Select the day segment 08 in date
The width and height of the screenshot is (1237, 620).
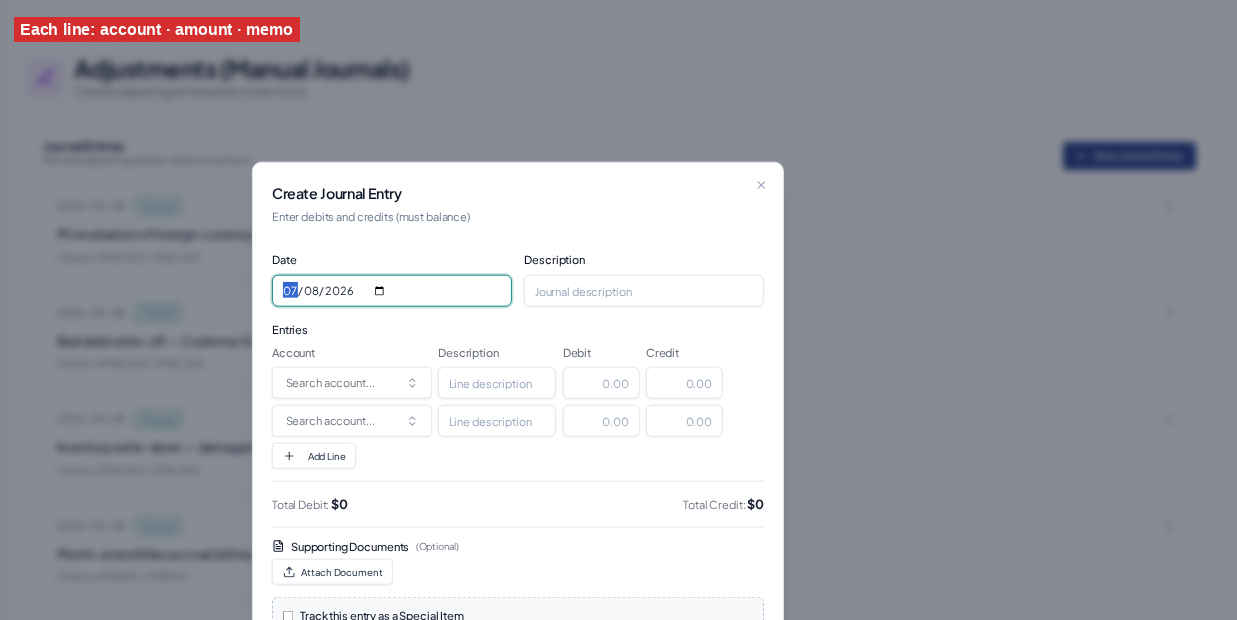(x=311, y=291)
